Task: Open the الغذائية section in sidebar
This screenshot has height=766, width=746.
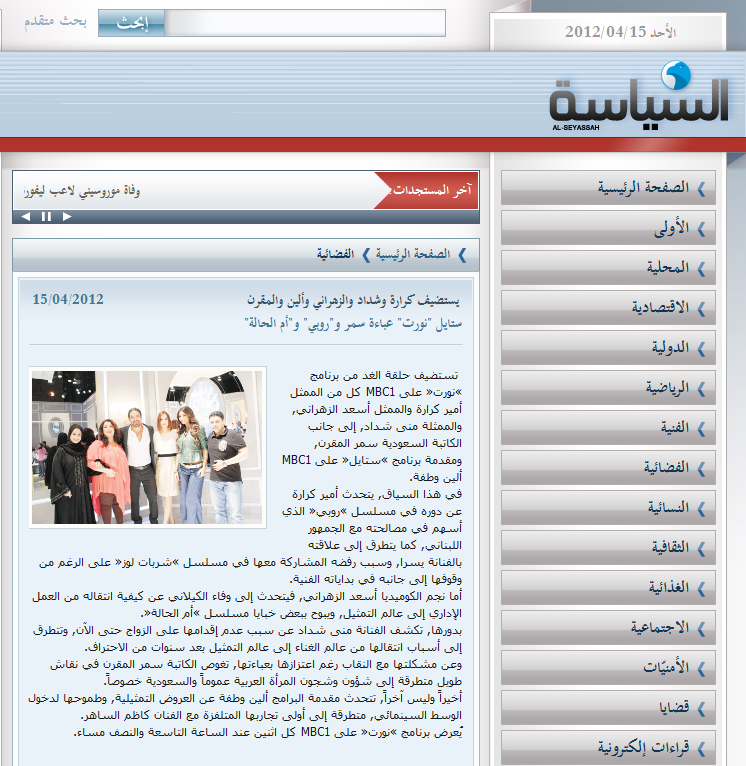Action: [x=608, y=588]
